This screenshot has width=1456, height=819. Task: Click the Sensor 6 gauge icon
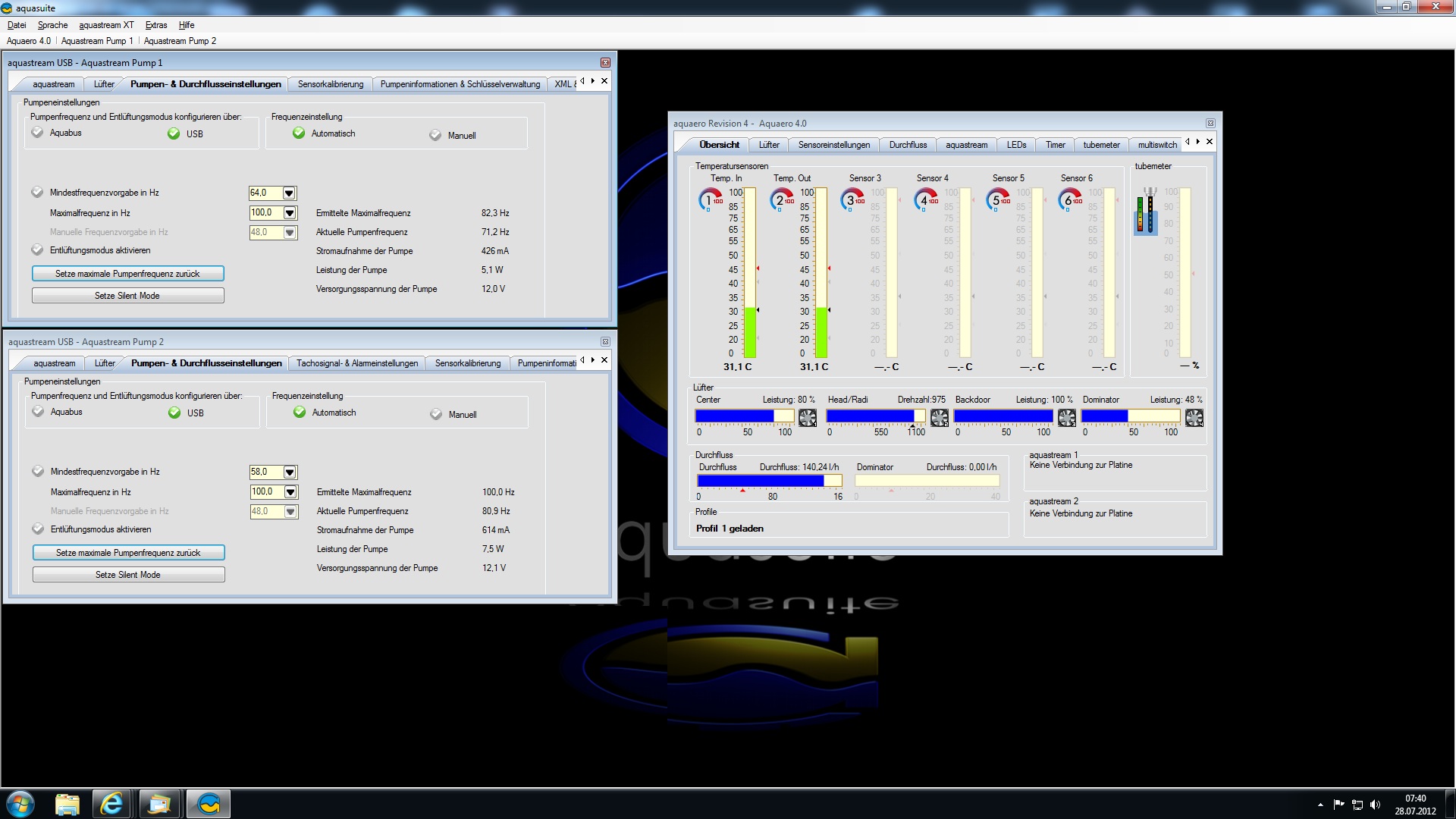(1069, 199)
